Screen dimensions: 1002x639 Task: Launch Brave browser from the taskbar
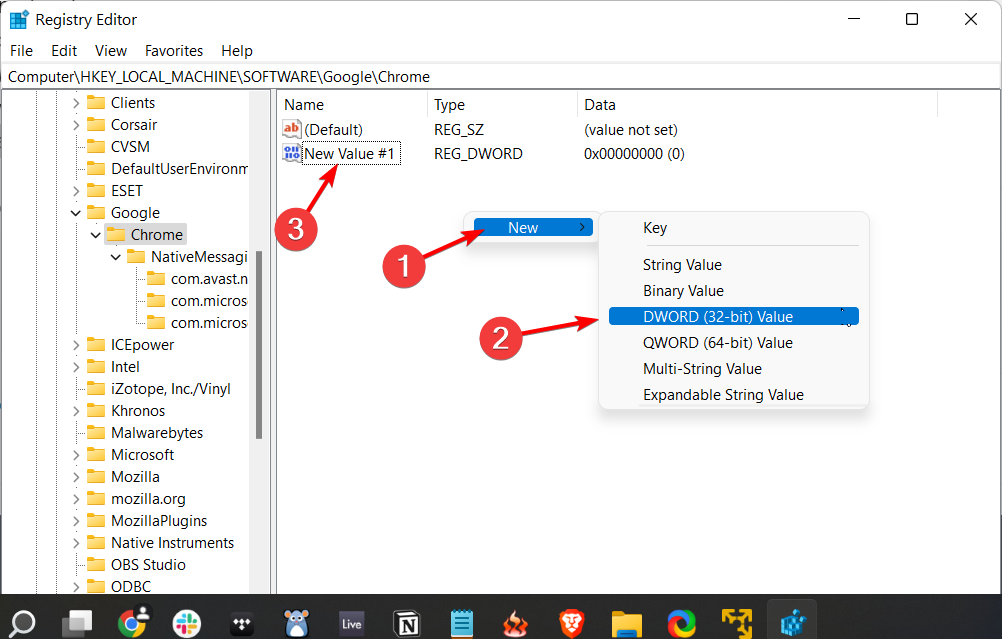(571, 624)
